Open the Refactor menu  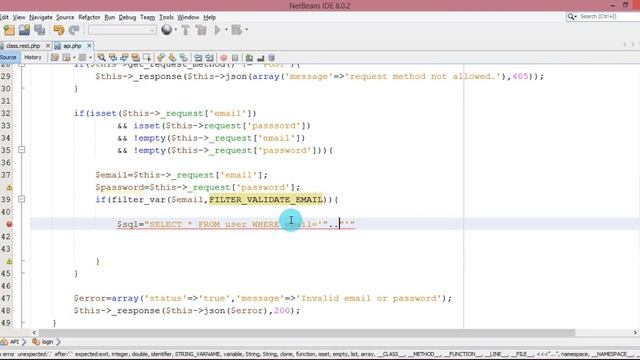[89, 17]
